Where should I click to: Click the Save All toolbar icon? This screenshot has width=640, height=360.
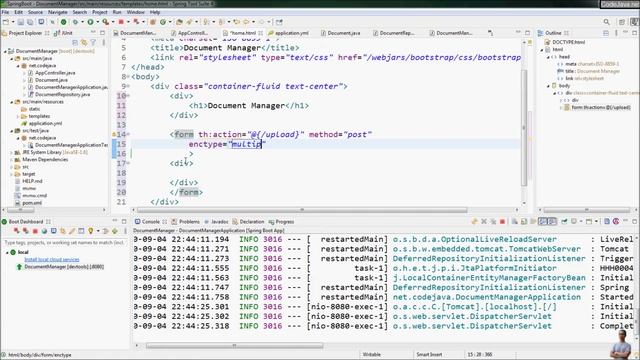tap(30, 22)
